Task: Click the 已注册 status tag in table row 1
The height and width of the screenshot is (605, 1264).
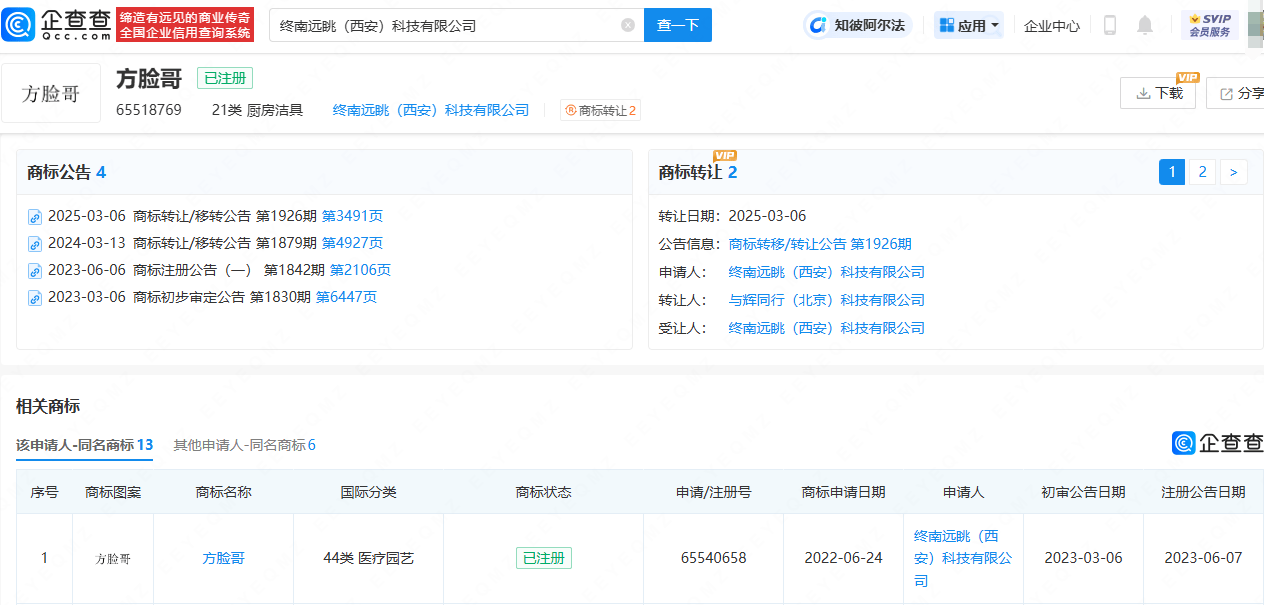Action: (x=544, y=558)
